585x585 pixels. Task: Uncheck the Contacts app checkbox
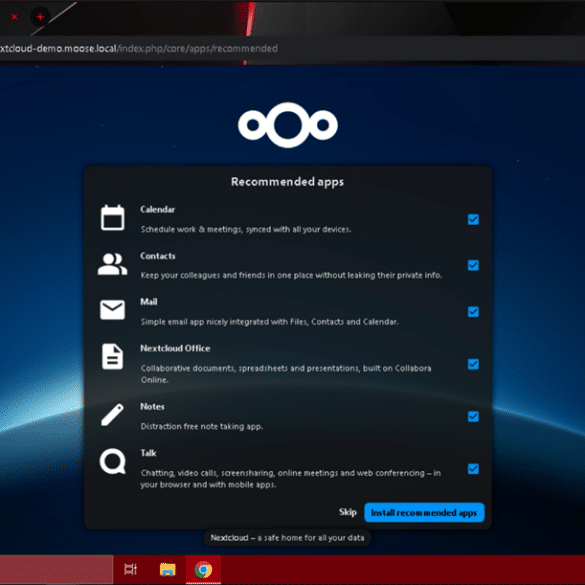pyautogui.click(x=473, y=265)
